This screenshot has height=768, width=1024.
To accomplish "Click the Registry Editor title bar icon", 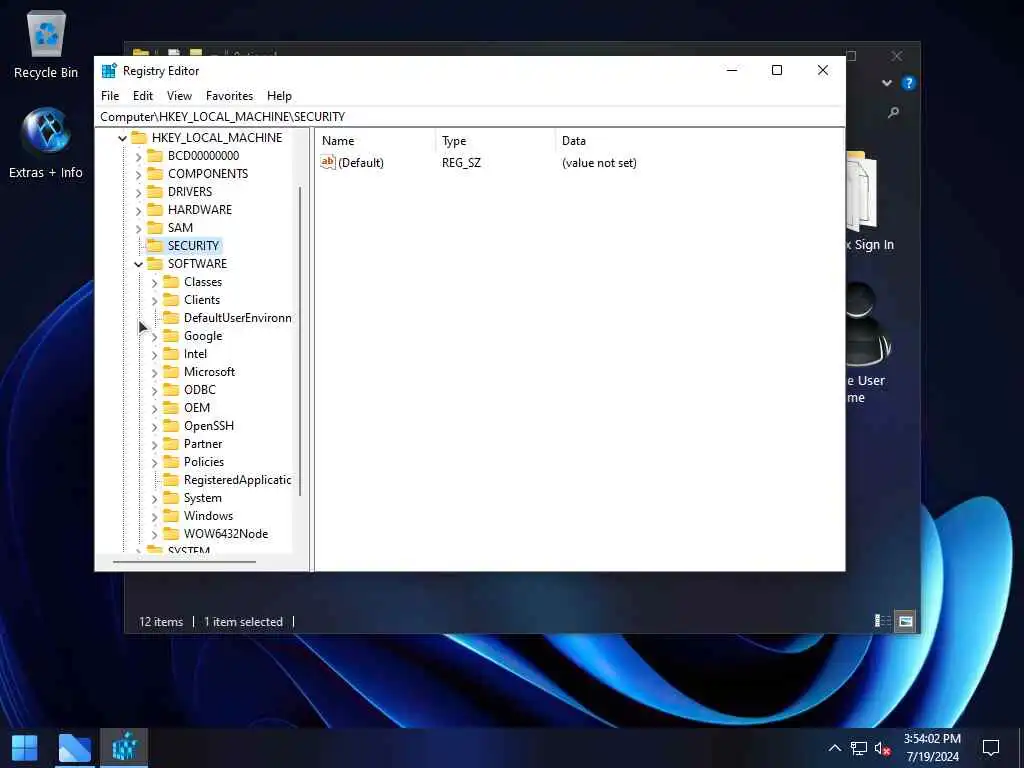I will click(109, 71).
